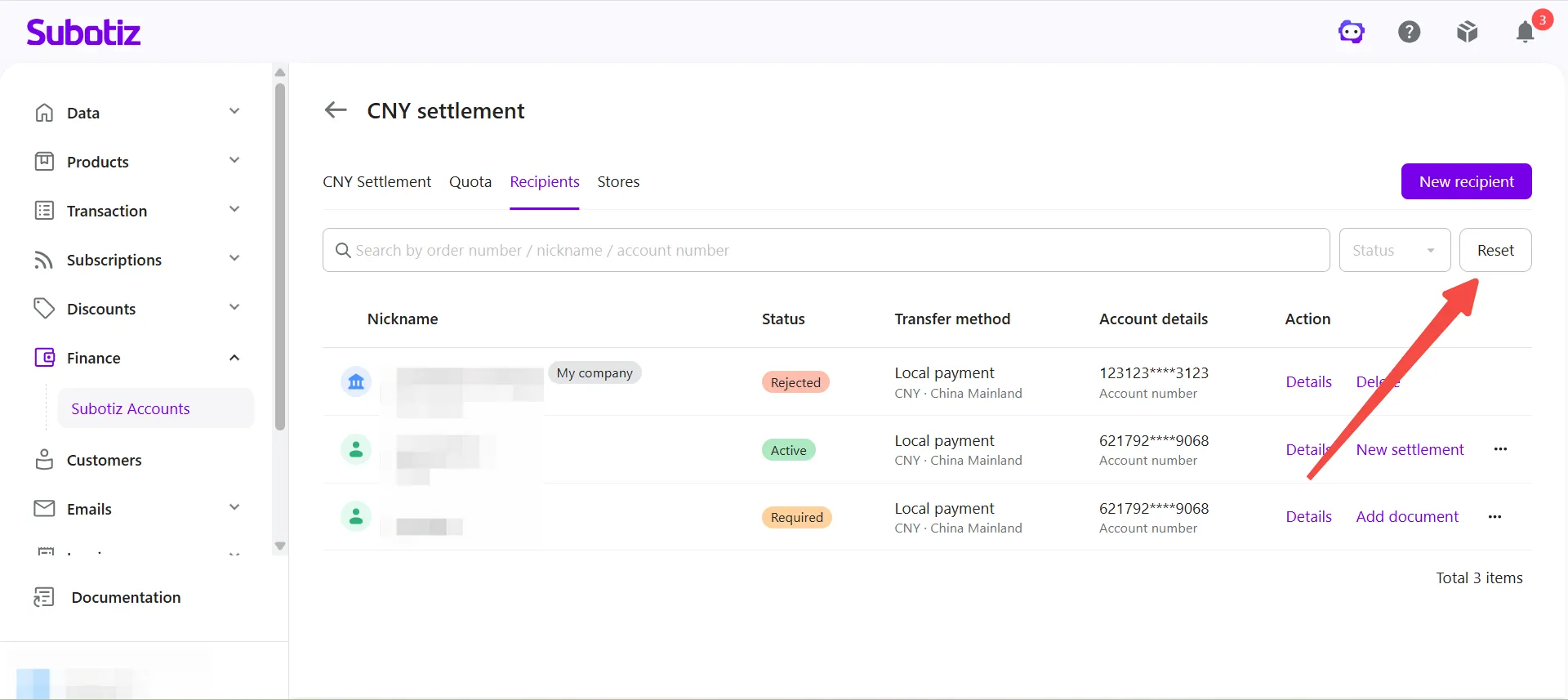1568x700 pixels.
Task: Click account number 123123****3123
Action: click(1153, 372)
